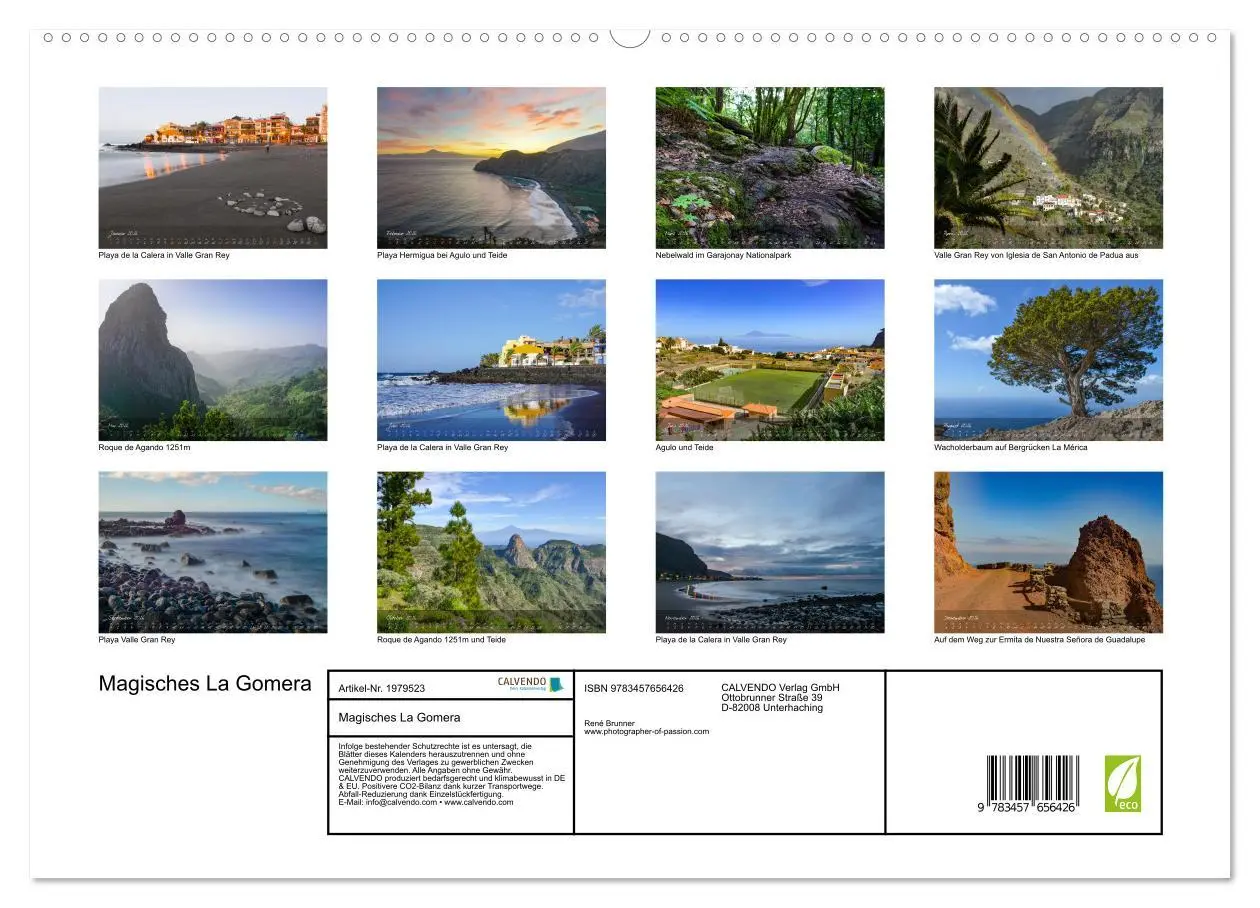Select the title Magisches La Gomera
Viewport: 1260px width, 908px height.
(x=204, y=682)
